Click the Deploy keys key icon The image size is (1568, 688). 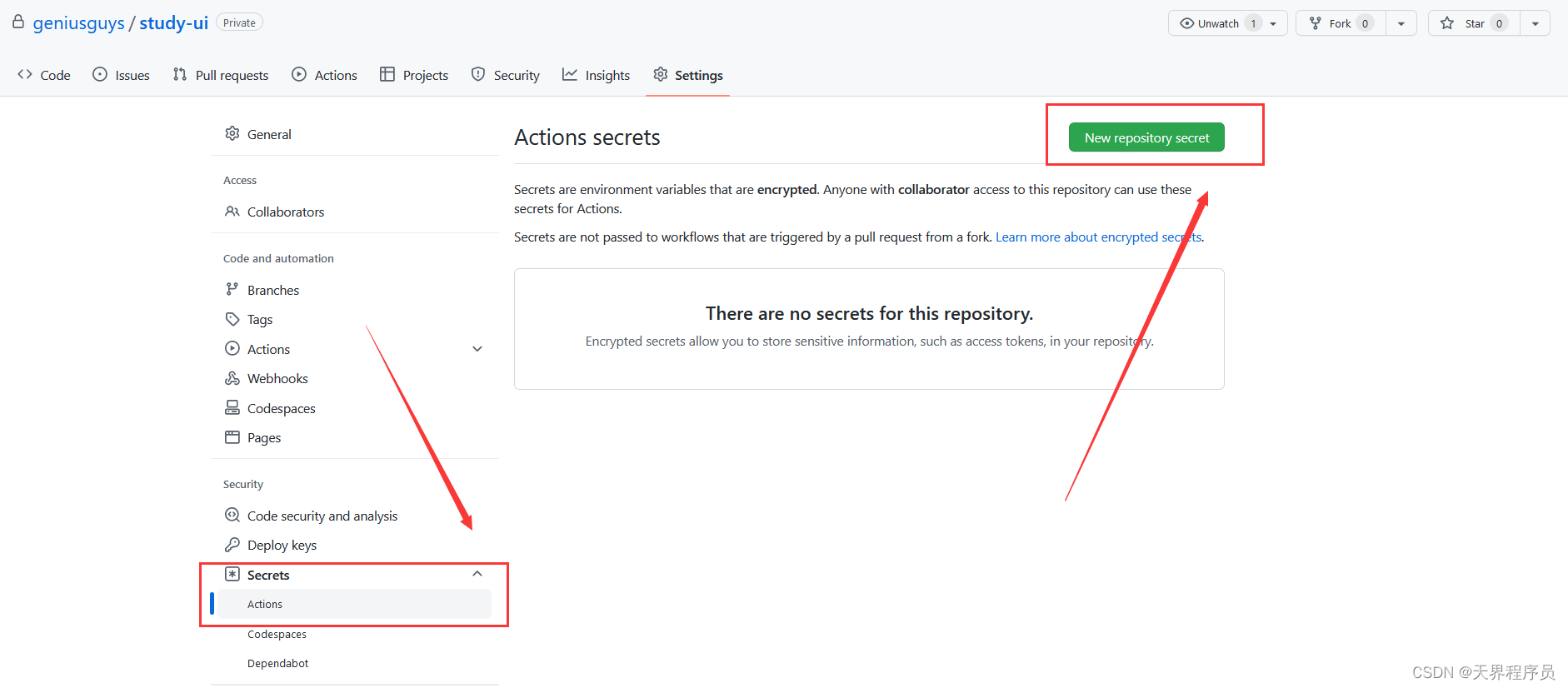click(x=232, y=545)
